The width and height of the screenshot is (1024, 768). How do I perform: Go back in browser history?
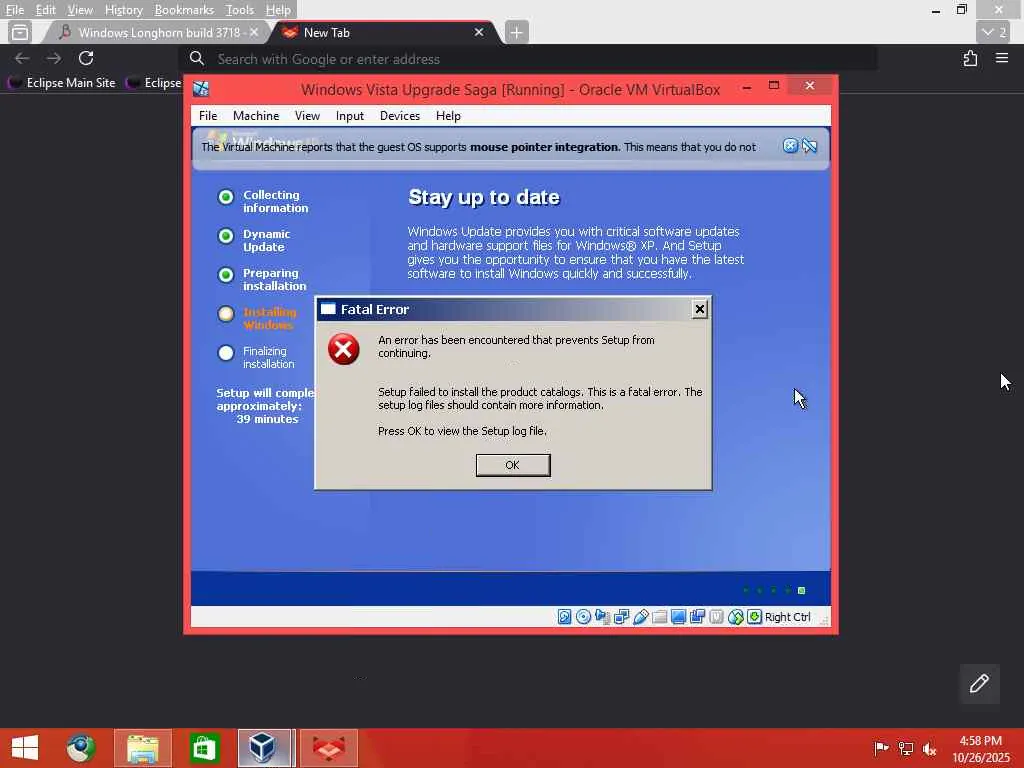point(22,58)
